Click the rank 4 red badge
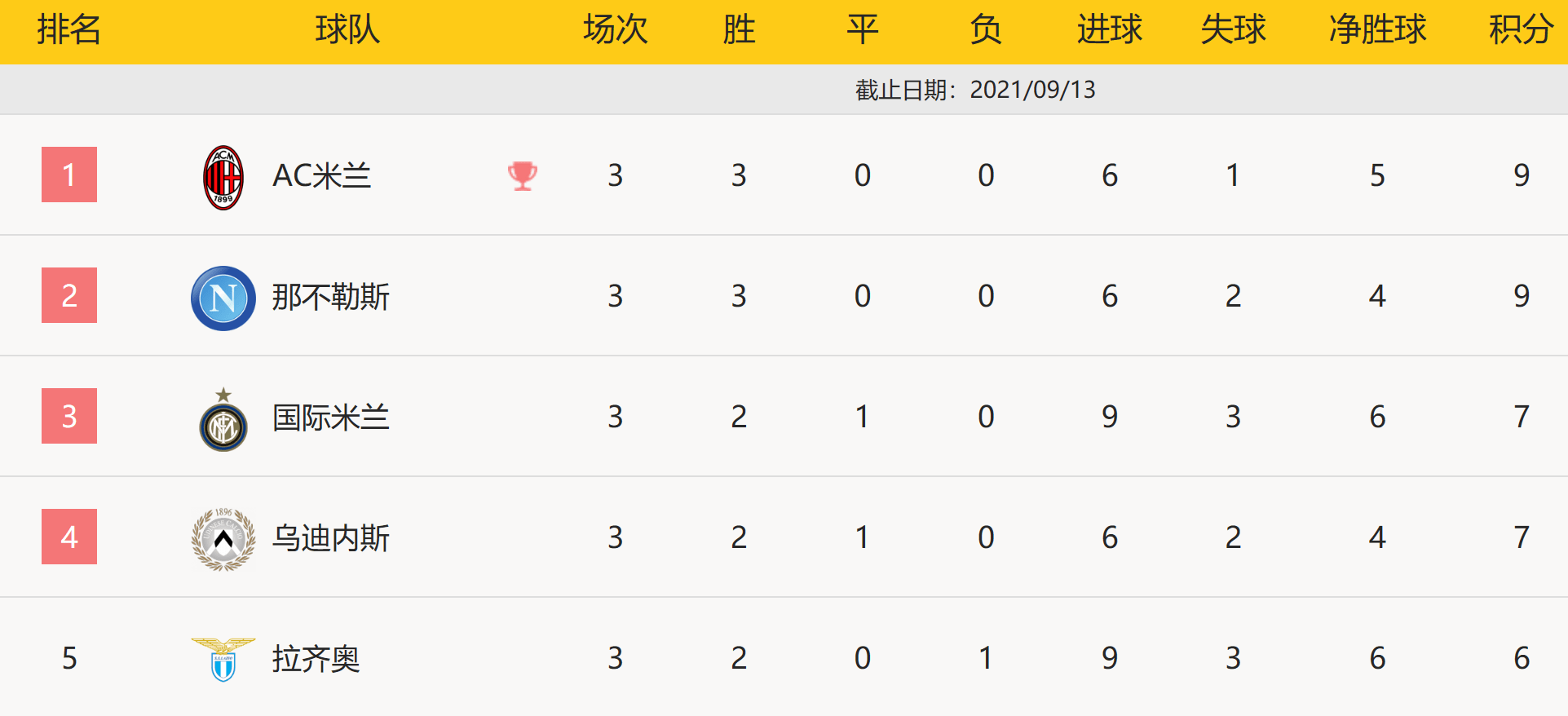1568x716 pixels. (69, 537)
